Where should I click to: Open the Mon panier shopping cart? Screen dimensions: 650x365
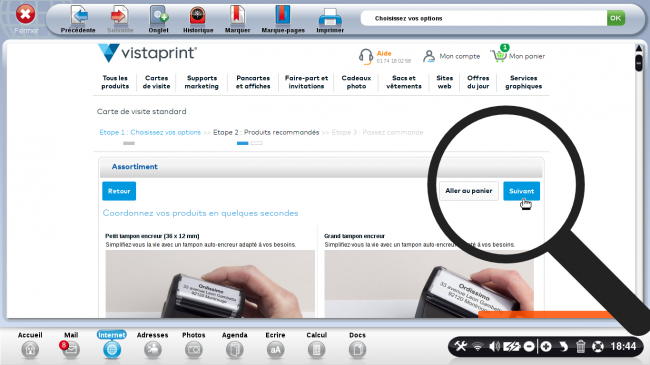pos(518,55)
